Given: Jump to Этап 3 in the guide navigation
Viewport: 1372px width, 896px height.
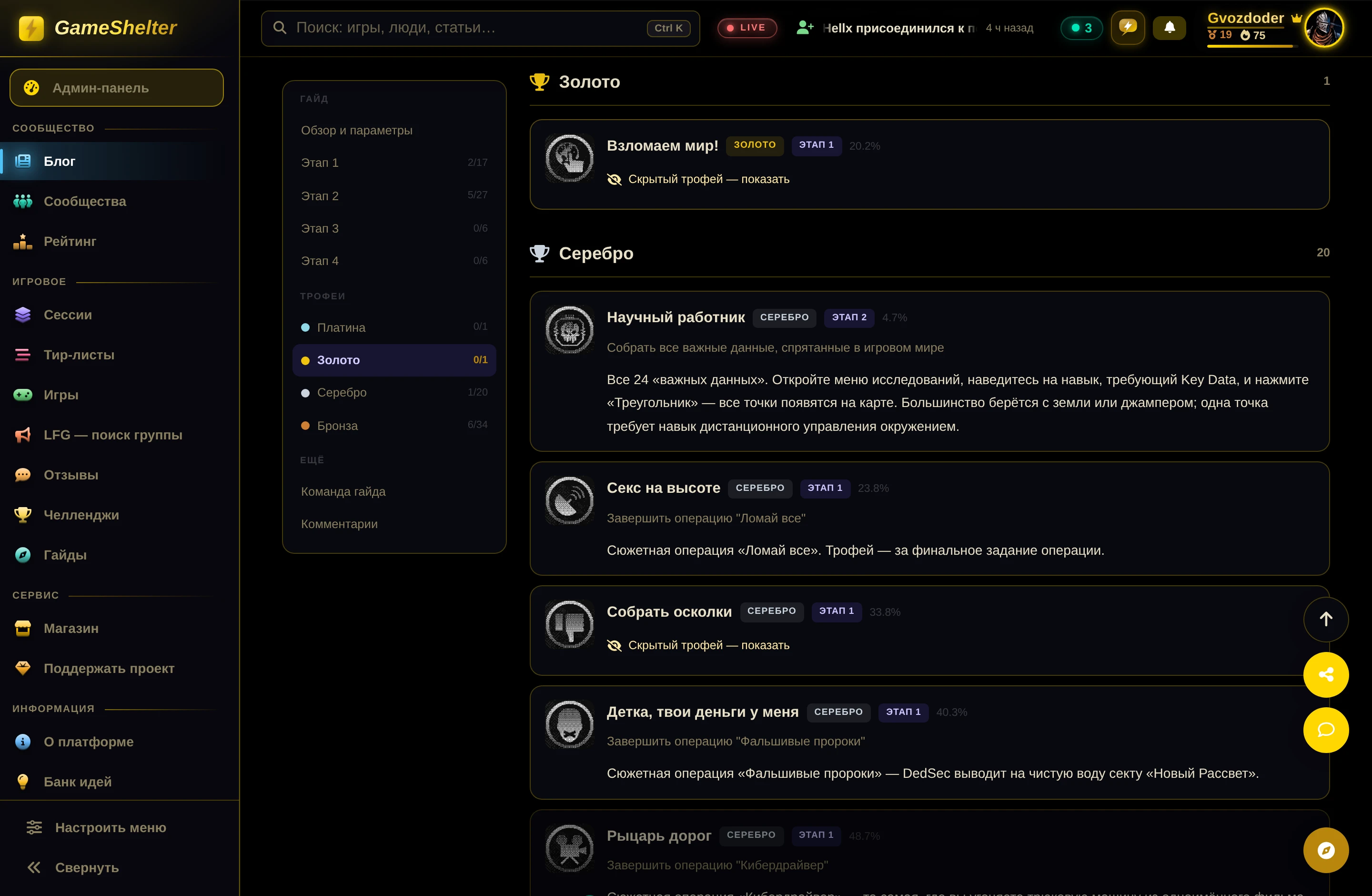Looking at the screenshot, I should [x=393, y=228].
